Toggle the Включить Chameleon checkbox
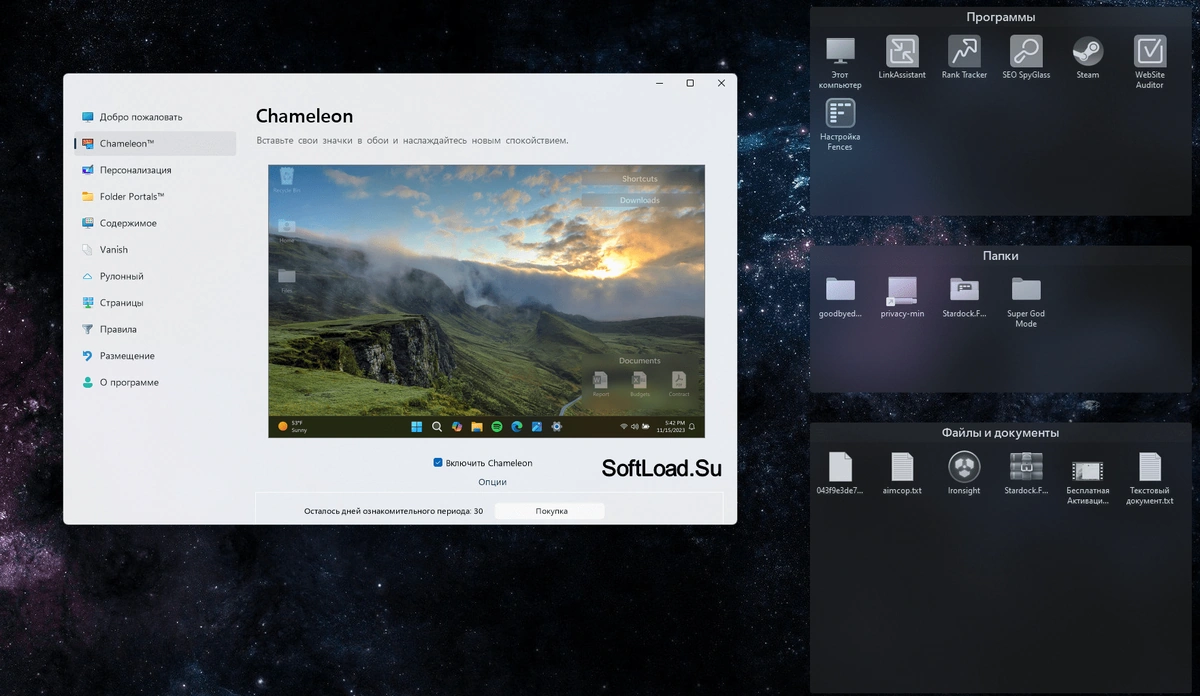Viewport: 1200px width, 696px height. pyautogui.click(x=438, y=463)
